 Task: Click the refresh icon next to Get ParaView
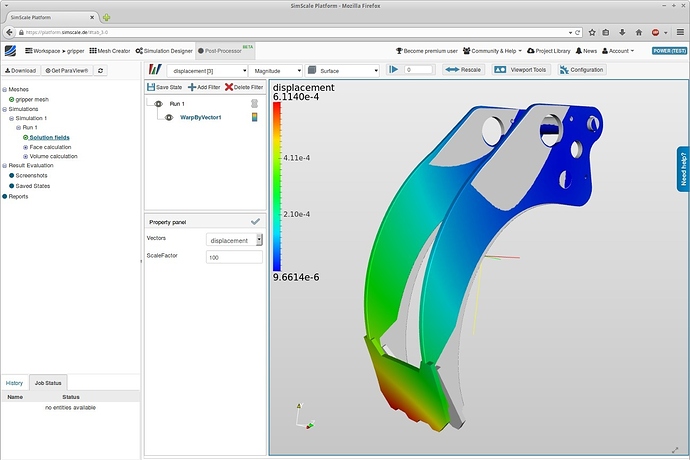tap(101, 70)
